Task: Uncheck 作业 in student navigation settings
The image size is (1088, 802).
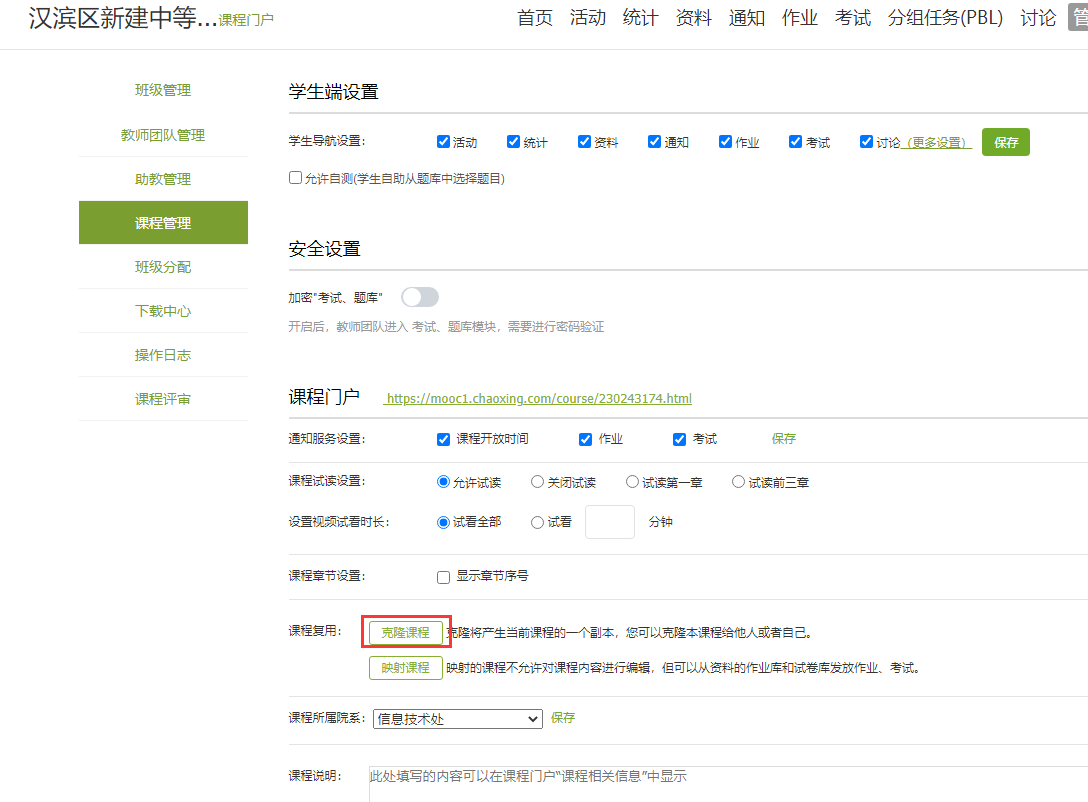Action: coord(725,142)
